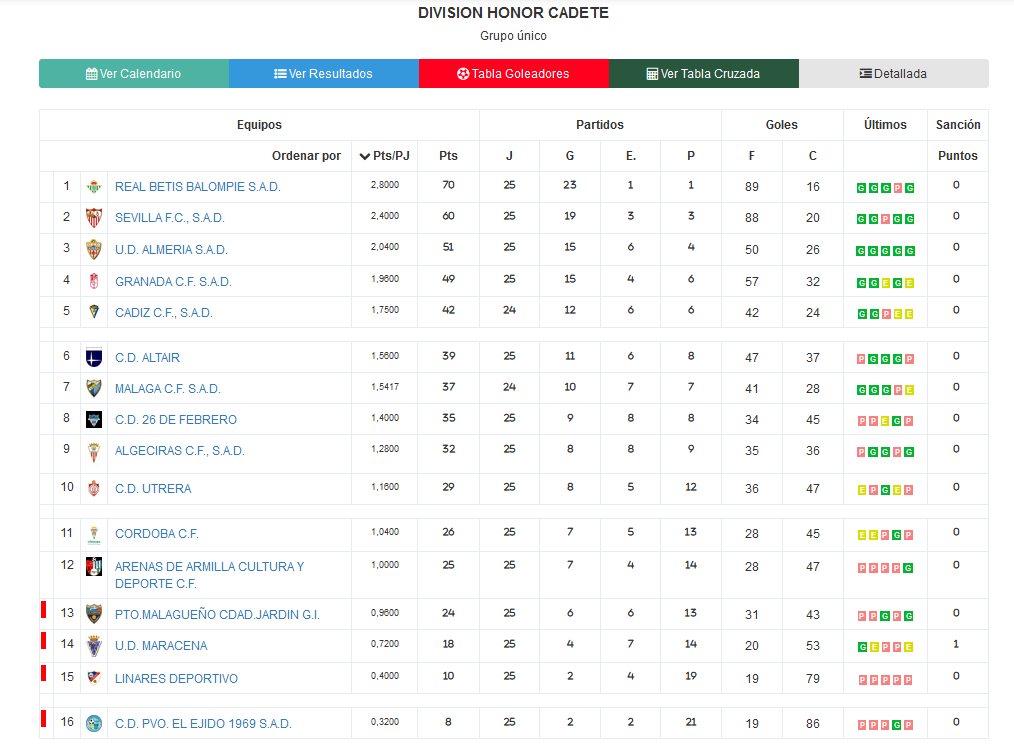Open CADIZ C.F., S.A.D. link
This screenshot has width=1014, height=748.
(164, 313)
